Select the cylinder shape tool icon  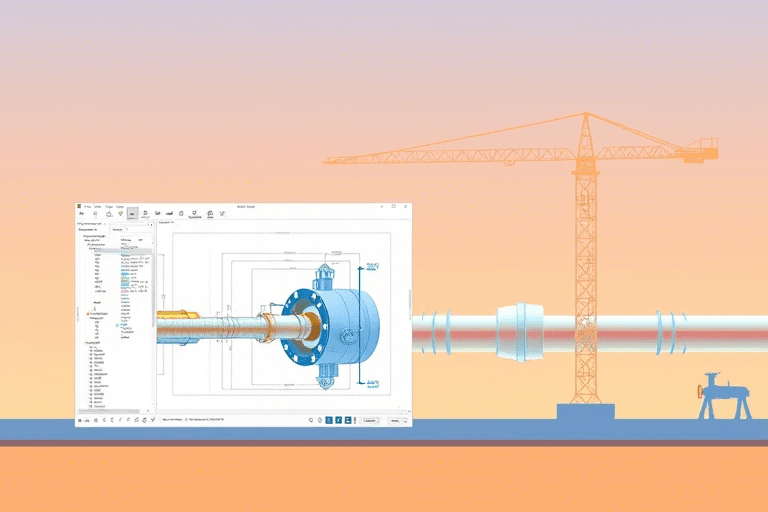[x=181, y=213]
